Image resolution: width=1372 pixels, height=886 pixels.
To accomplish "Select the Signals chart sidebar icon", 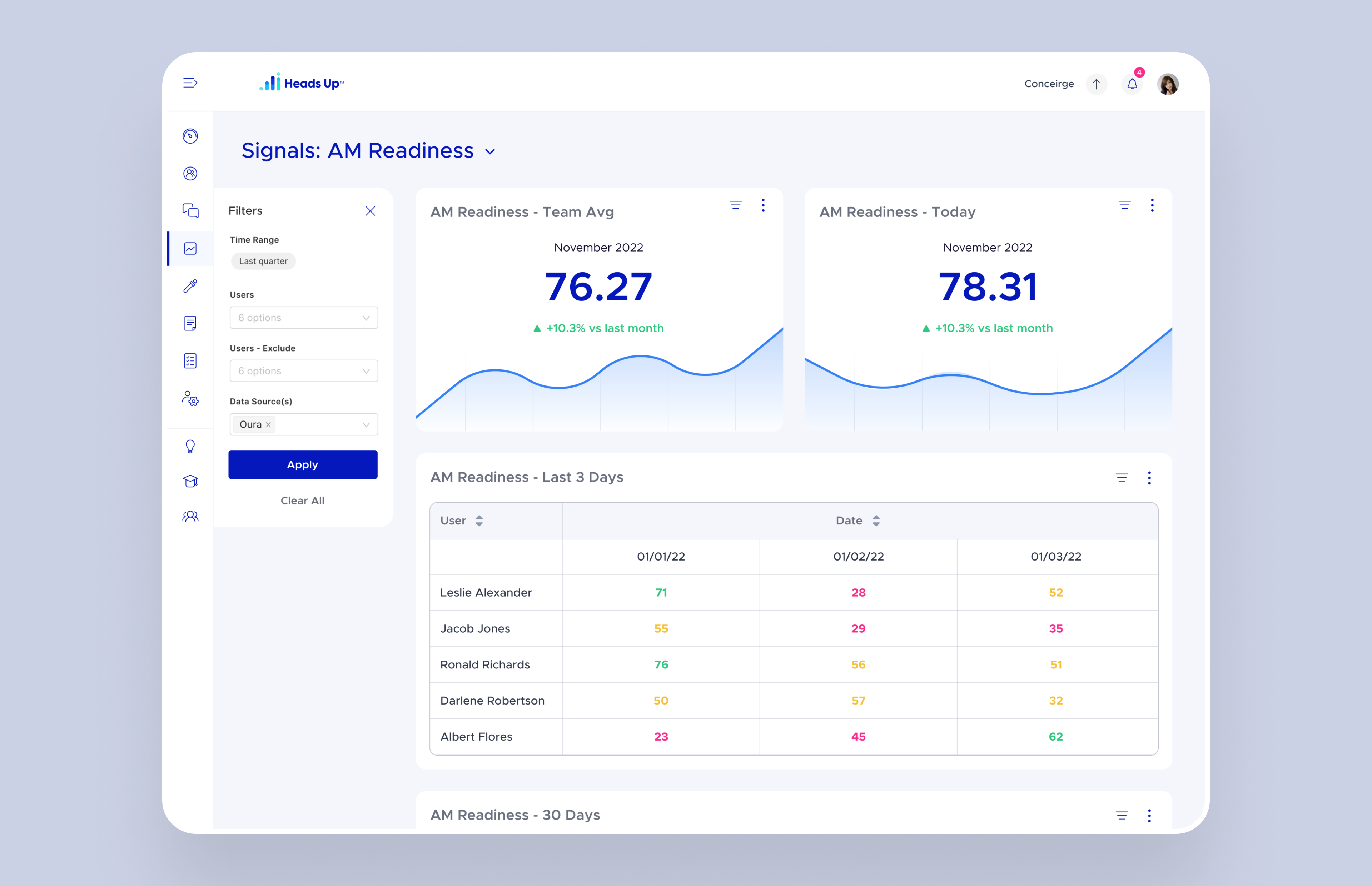I will 190,249.
